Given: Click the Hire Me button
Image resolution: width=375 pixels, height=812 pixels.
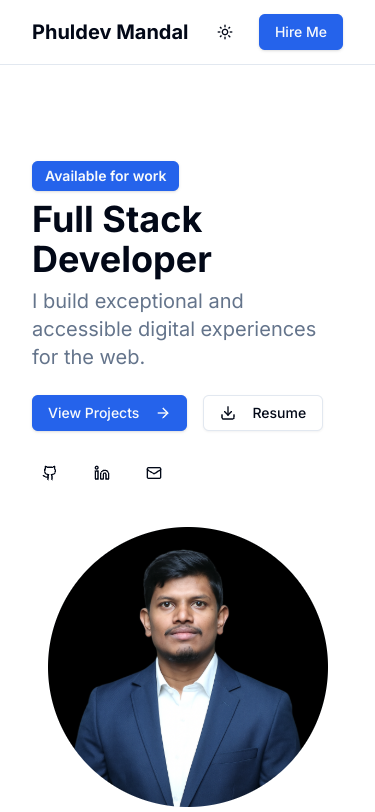Looking at the screenshot, I should point(301,32).
